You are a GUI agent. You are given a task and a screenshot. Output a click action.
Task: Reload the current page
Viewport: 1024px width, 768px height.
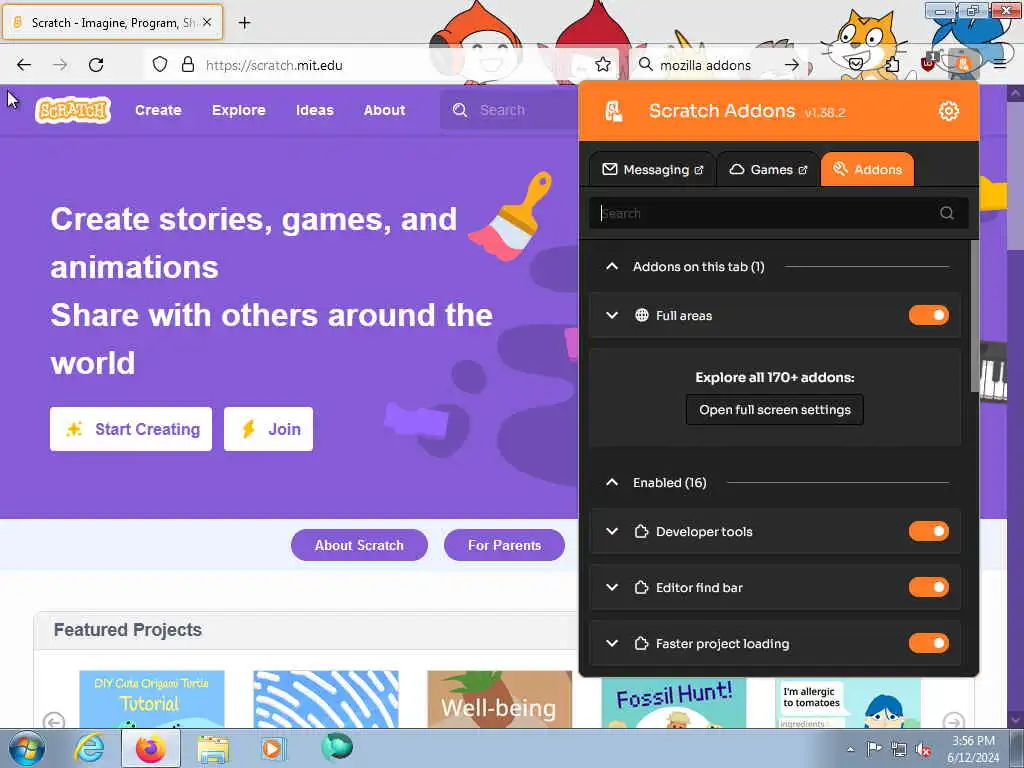pos(96,64)
